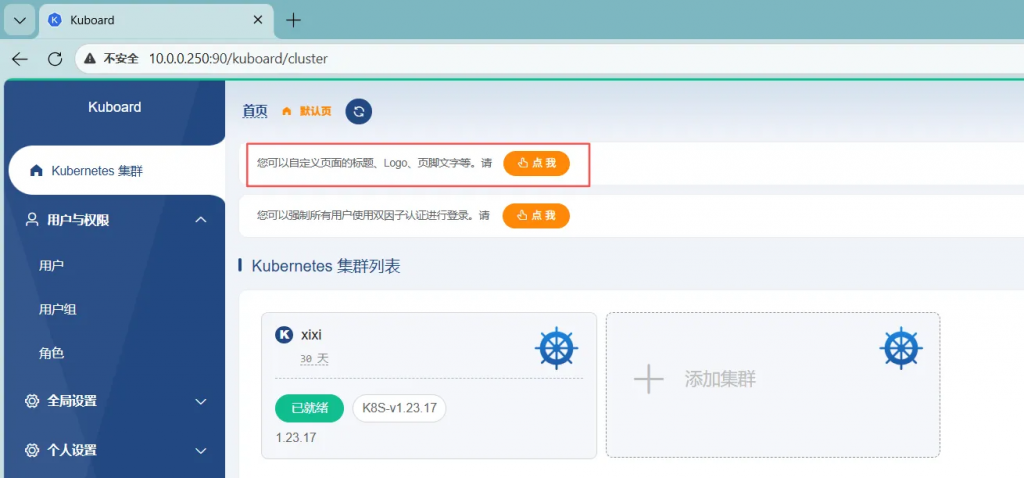Expand the 个人设置 sidebar section

(x=200, y=451)
